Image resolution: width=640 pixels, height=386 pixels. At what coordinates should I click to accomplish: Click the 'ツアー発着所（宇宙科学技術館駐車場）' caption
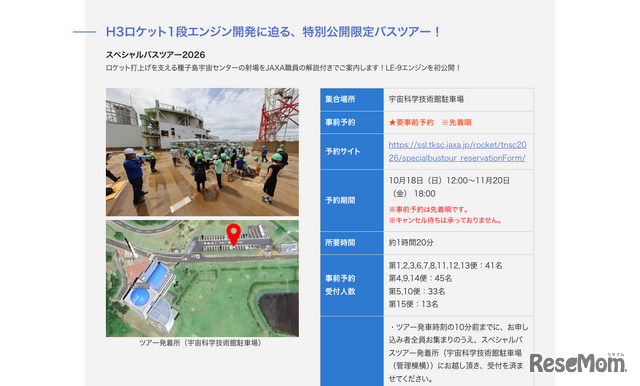[200, 343]
